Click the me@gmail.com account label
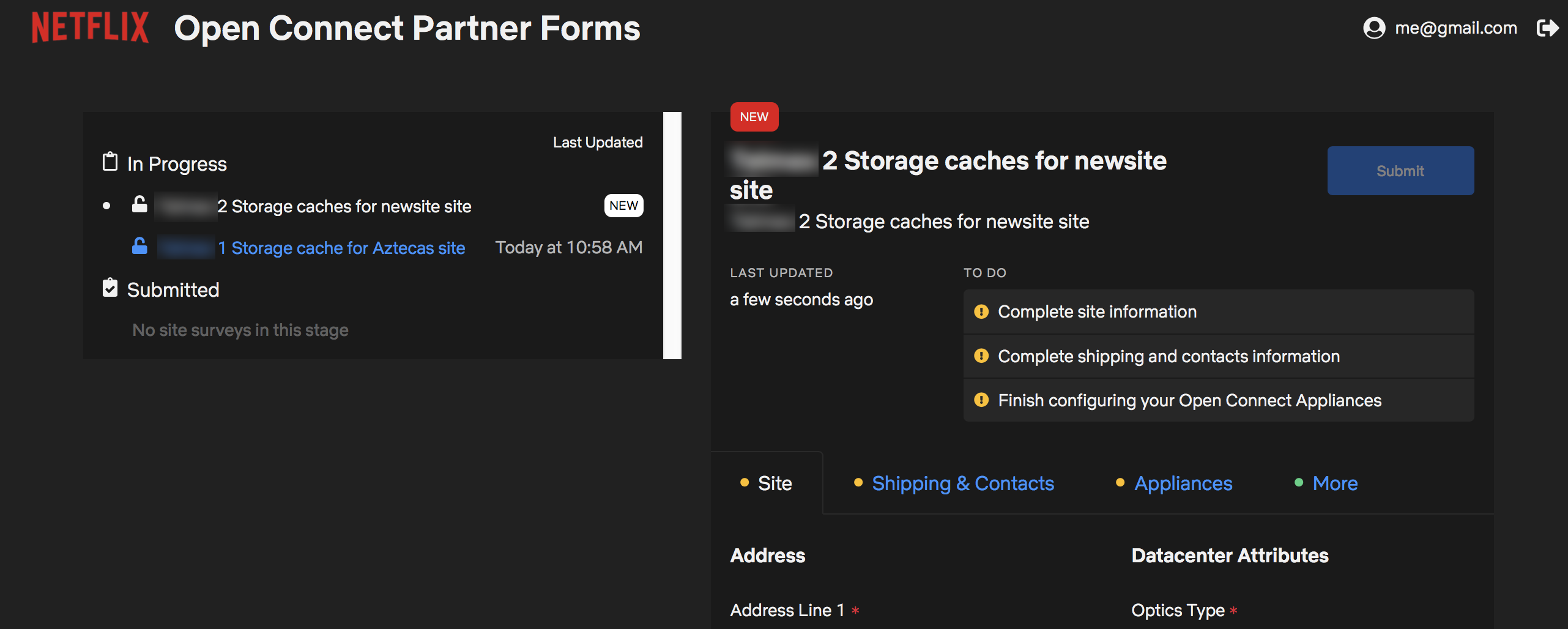Image resolution: width=1568 pixels, height=629 pixels. click(1455, 28)
